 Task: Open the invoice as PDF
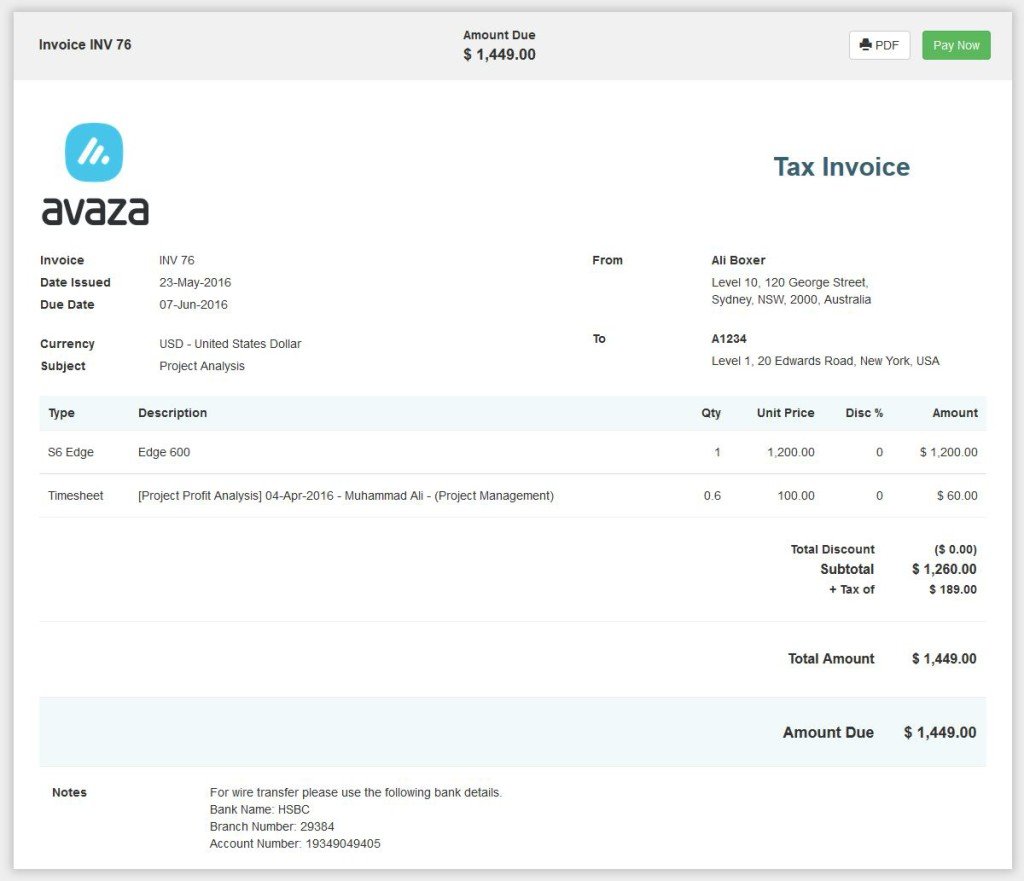(879, 45)
